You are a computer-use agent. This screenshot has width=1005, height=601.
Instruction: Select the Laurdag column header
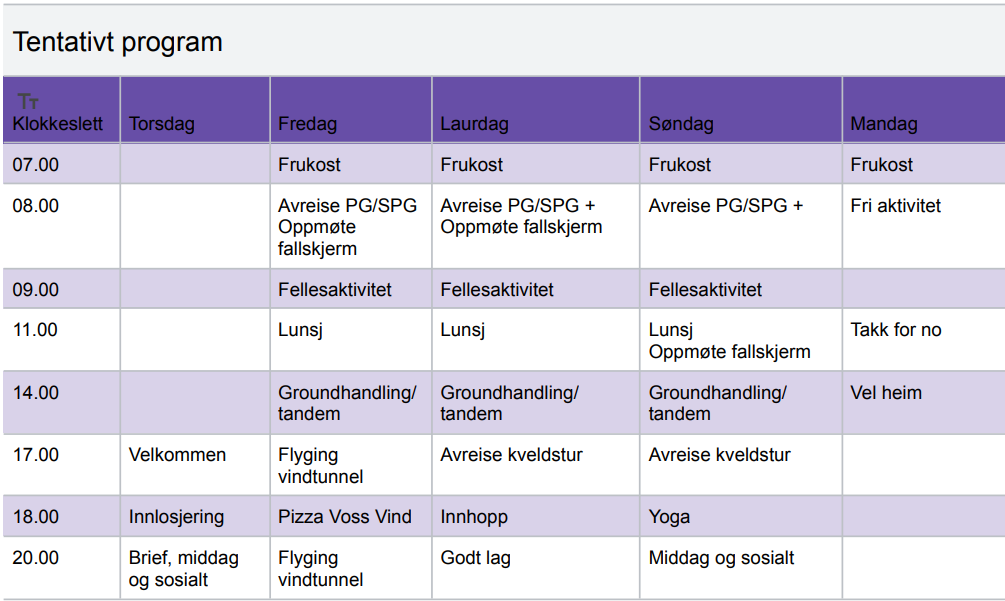coord(474,124)
